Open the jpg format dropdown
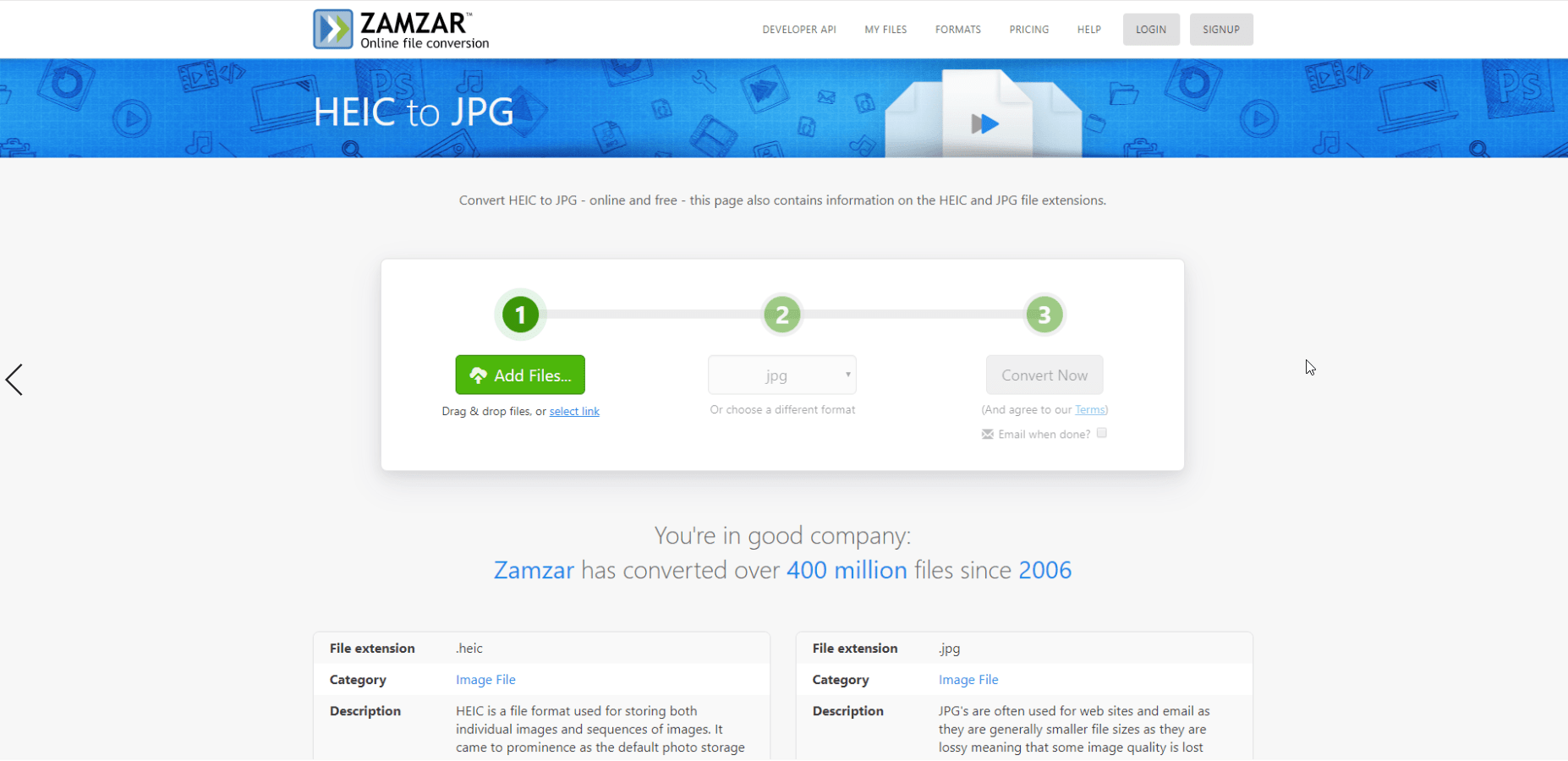 [x=782, y=375]
